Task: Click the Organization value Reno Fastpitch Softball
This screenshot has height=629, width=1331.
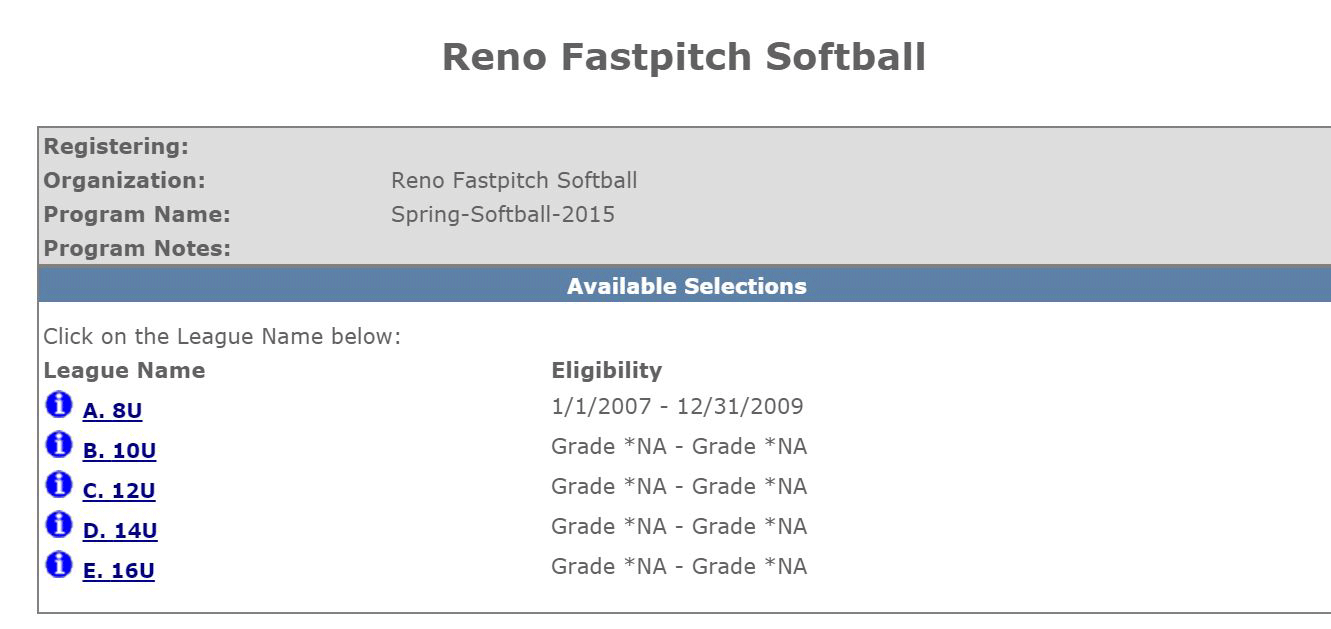Action: pos(514,181)
